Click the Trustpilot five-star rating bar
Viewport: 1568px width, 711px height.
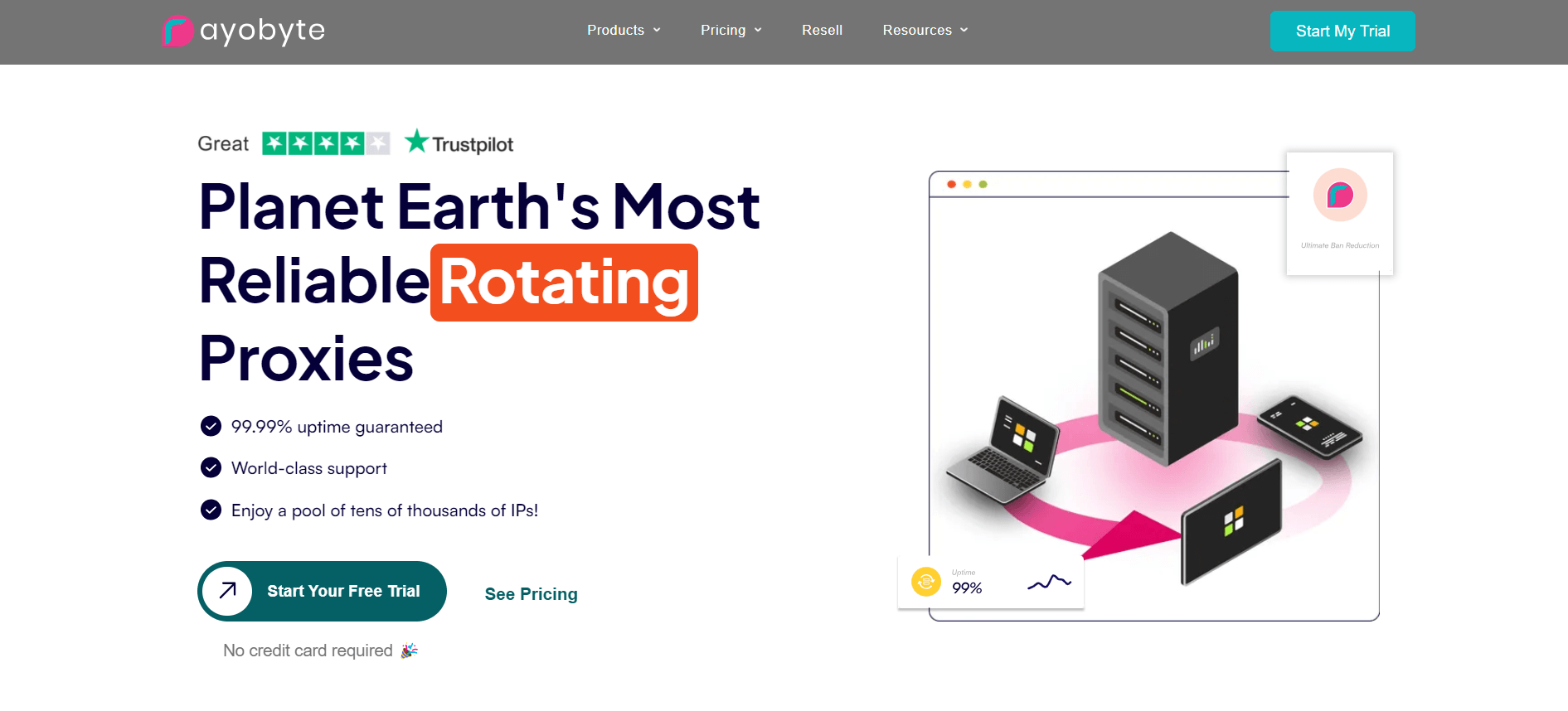tap(326, 143)
